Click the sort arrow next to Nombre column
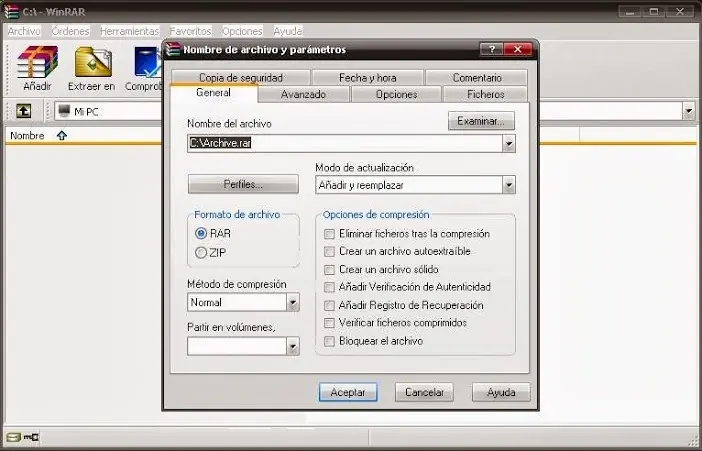 tap(62, 135)
